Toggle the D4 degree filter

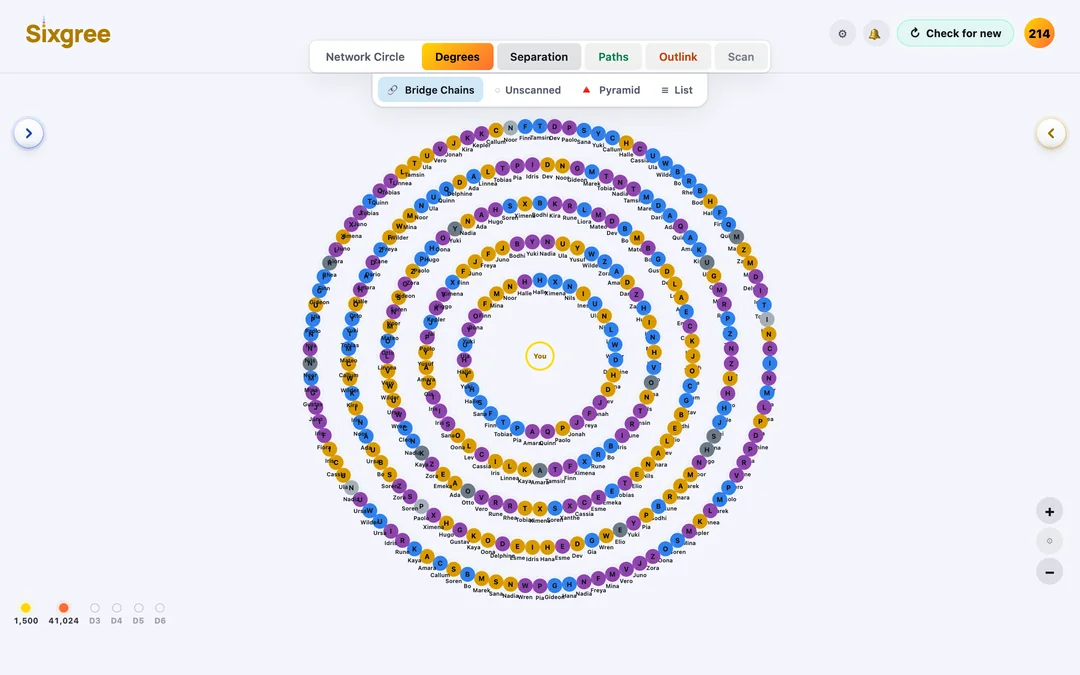click(x=117, y=608)
